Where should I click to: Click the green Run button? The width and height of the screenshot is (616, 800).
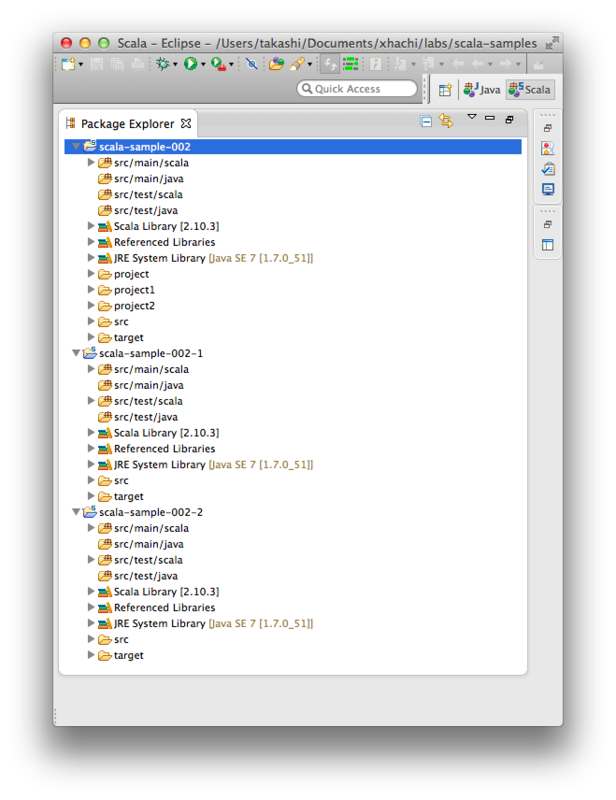(x=190, y=64)
